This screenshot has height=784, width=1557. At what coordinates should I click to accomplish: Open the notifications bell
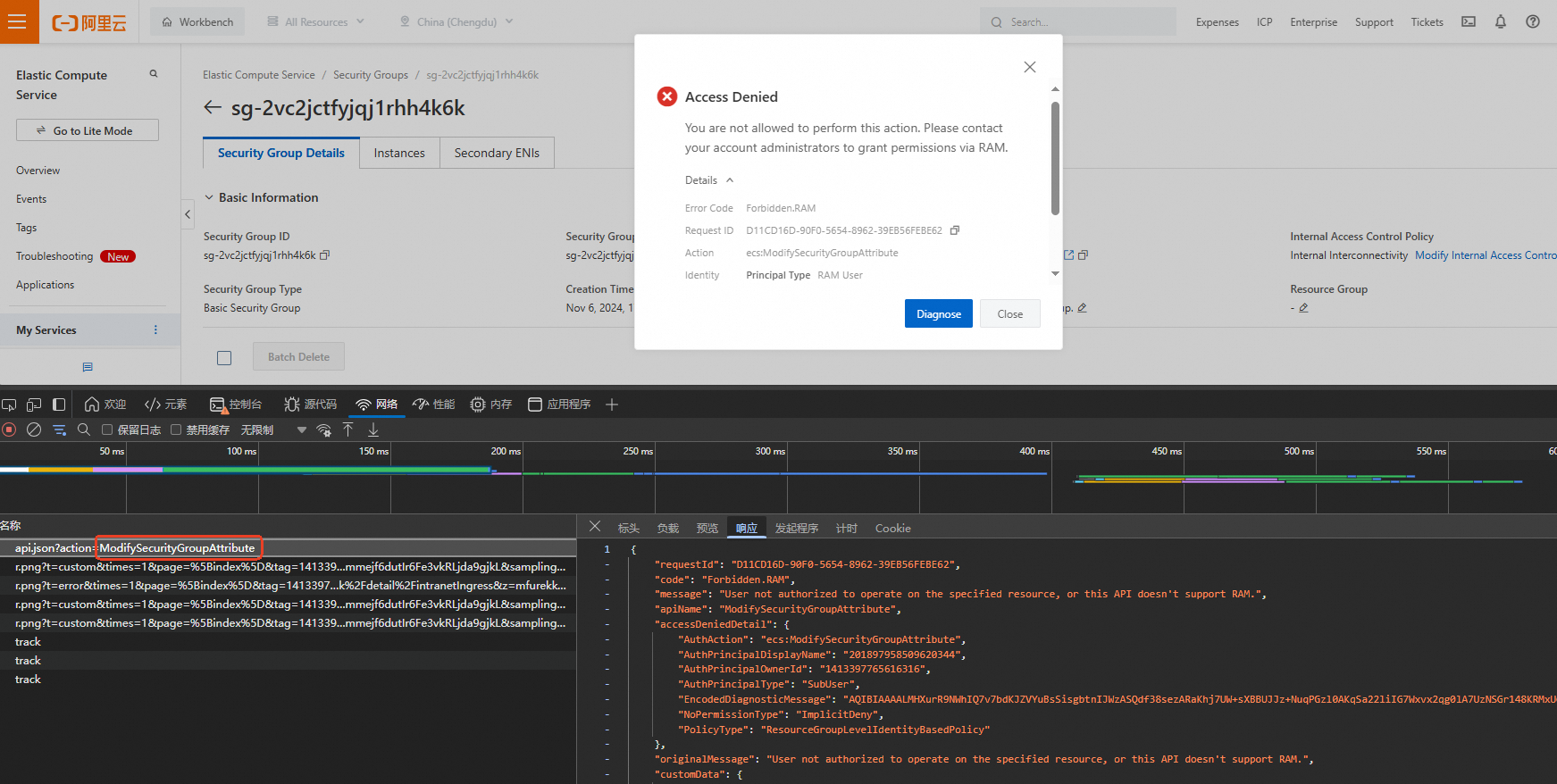pyautogui.click(x=1501, y=21)
